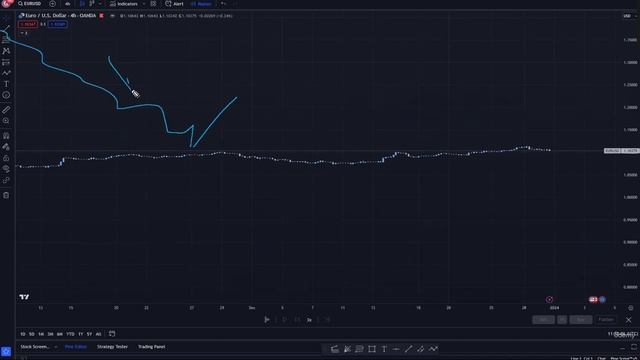Toggle hide all drawings eye icon
Viewport: 640px width, 360px height.
point(6,169)
